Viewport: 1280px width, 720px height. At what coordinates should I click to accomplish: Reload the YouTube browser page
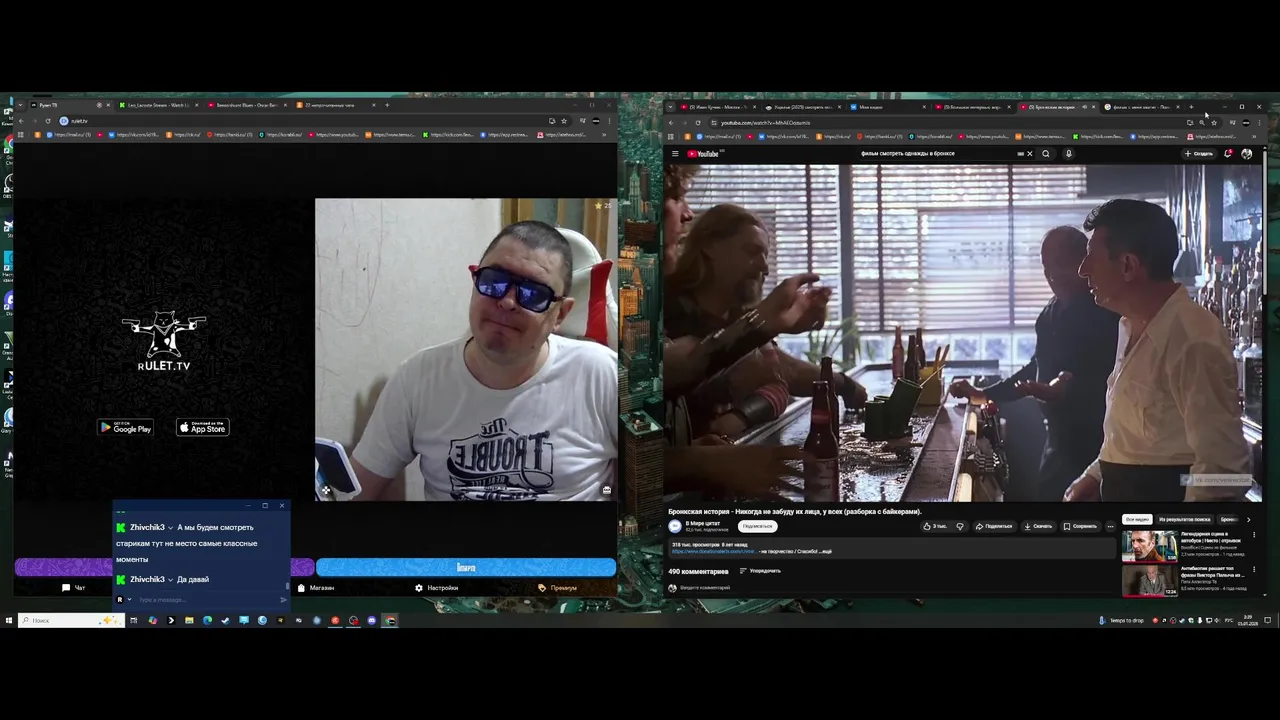[x=698, y=122]
